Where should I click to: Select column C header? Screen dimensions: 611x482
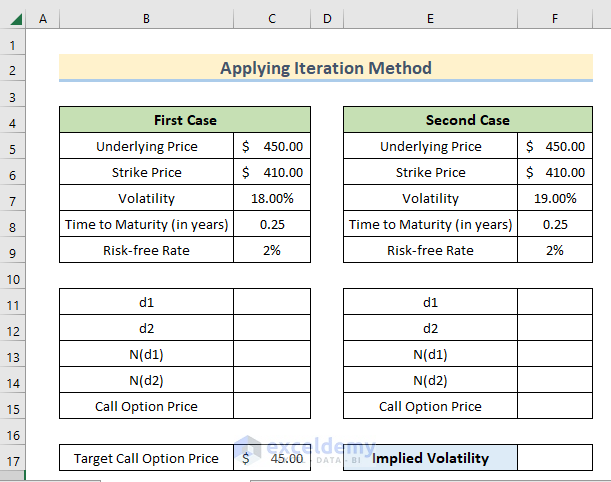coord(272,19)
